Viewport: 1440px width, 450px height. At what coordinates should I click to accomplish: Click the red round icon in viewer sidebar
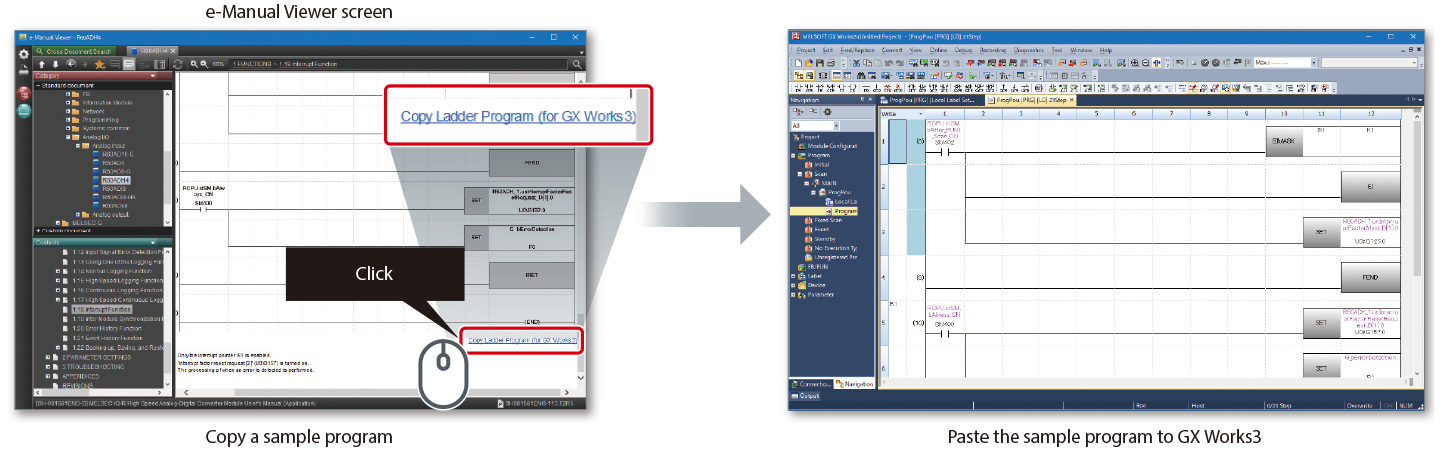point(23,94)
